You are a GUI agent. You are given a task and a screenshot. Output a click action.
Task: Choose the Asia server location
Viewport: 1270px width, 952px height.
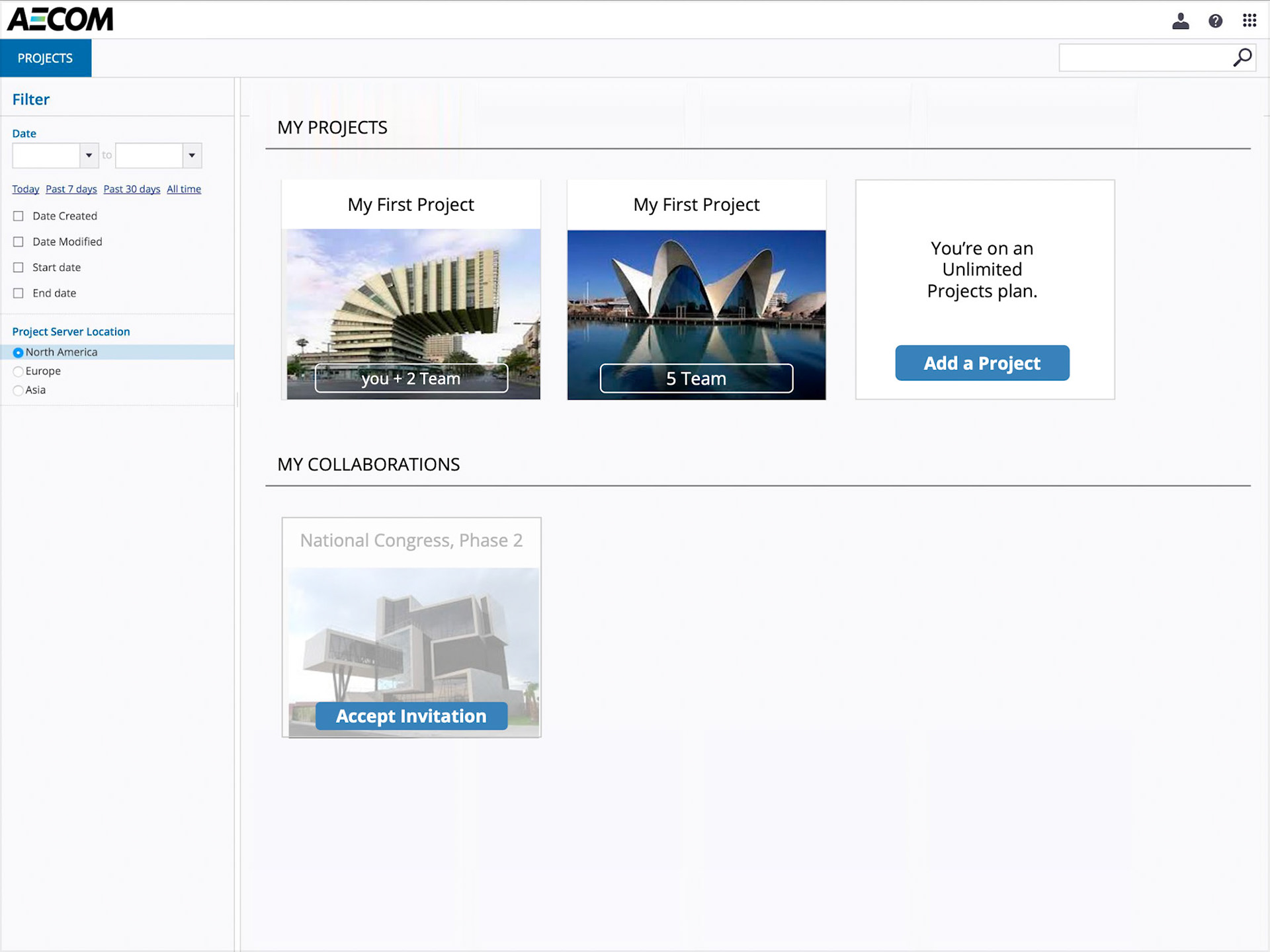[x=19, y=391]
